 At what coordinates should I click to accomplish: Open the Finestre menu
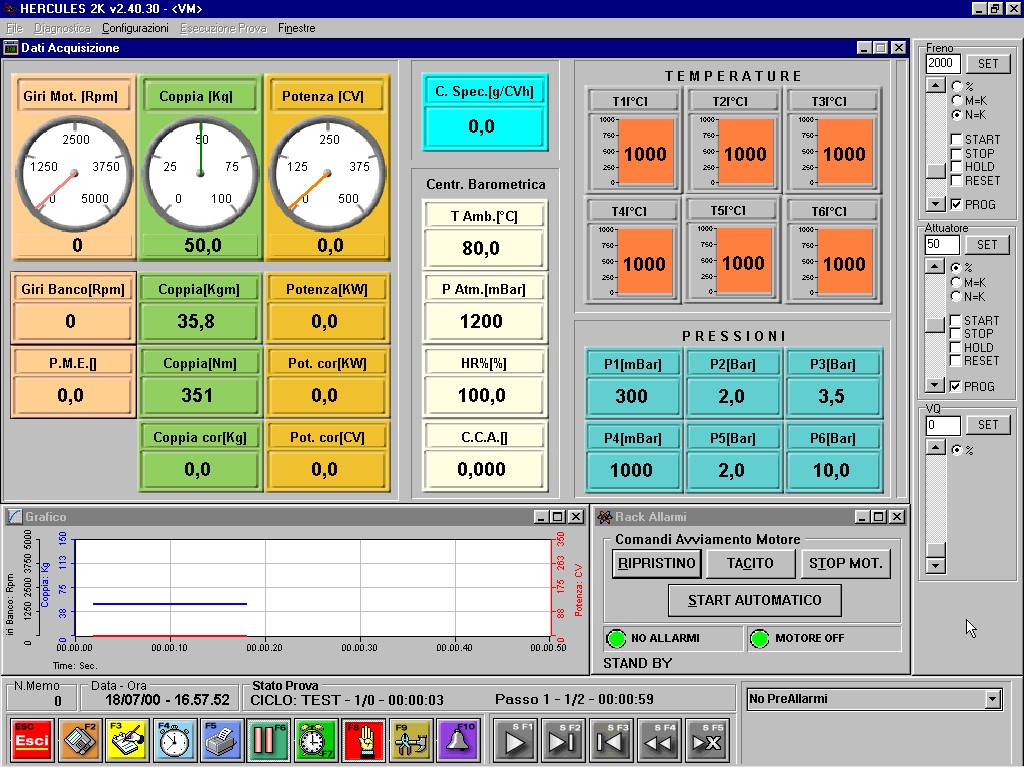click(297, 28)
